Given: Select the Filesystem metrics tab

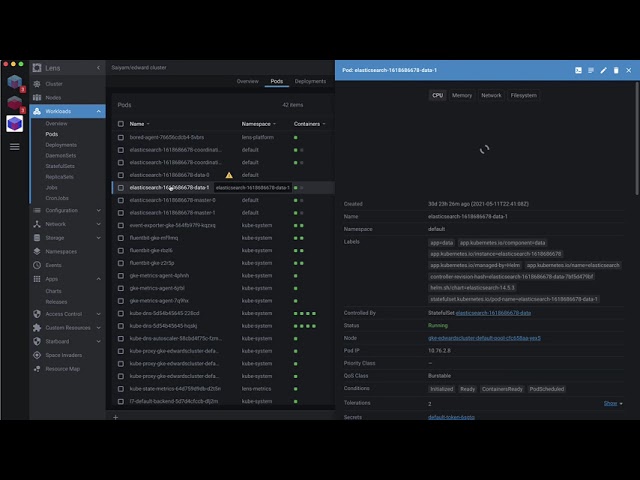Looking at the screenshot, I should point(524,96).
